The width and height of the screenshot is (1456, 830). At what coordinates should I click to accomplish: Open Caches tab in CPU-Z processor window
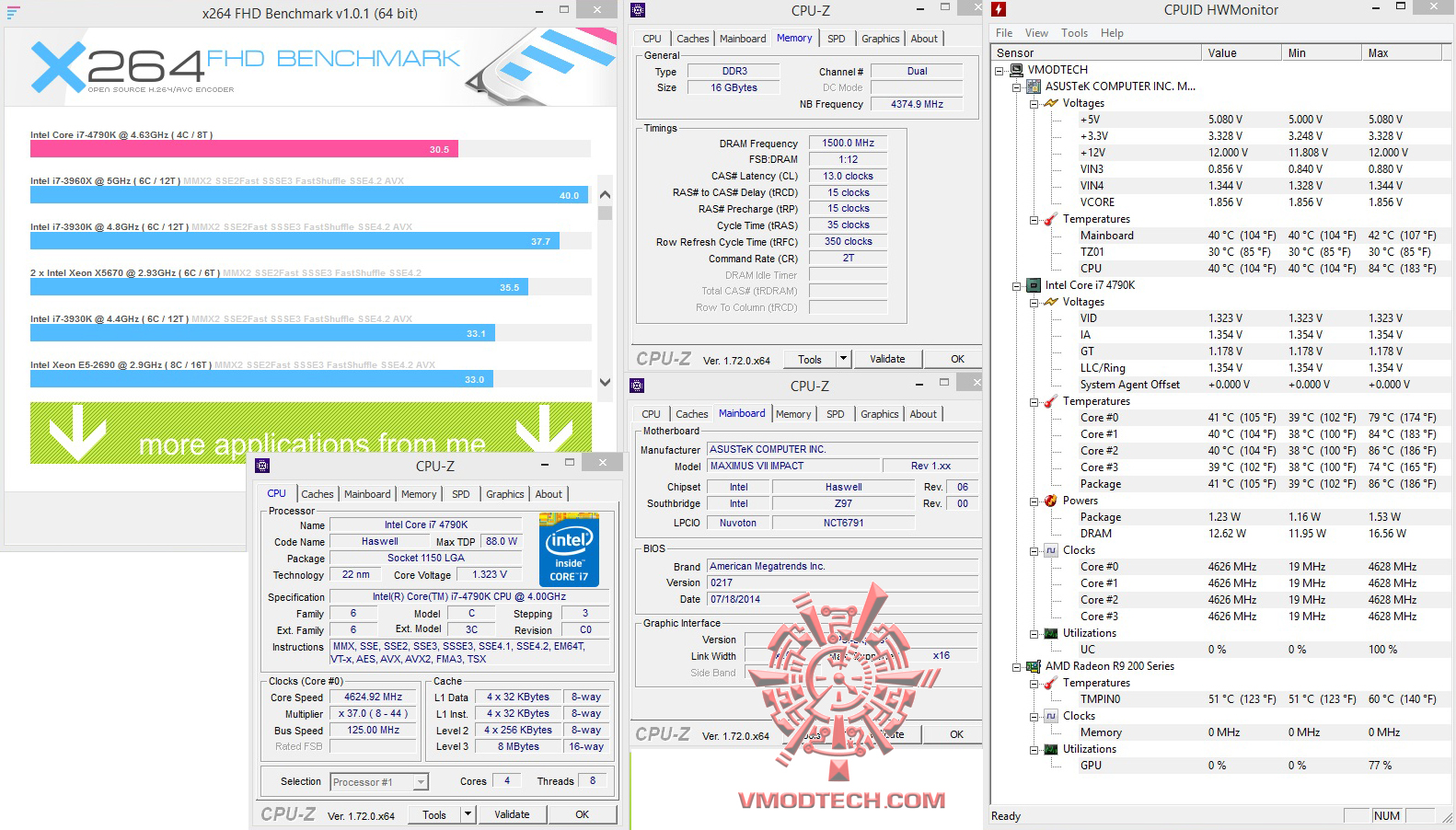[318, 494]
